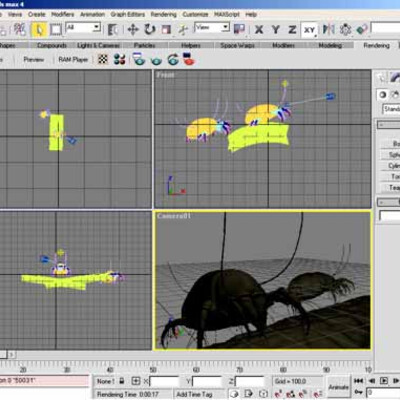Viewport: 400px width, 400px height.
Task: Choose the Scale tool icon
Action: [x=166, y=30]
